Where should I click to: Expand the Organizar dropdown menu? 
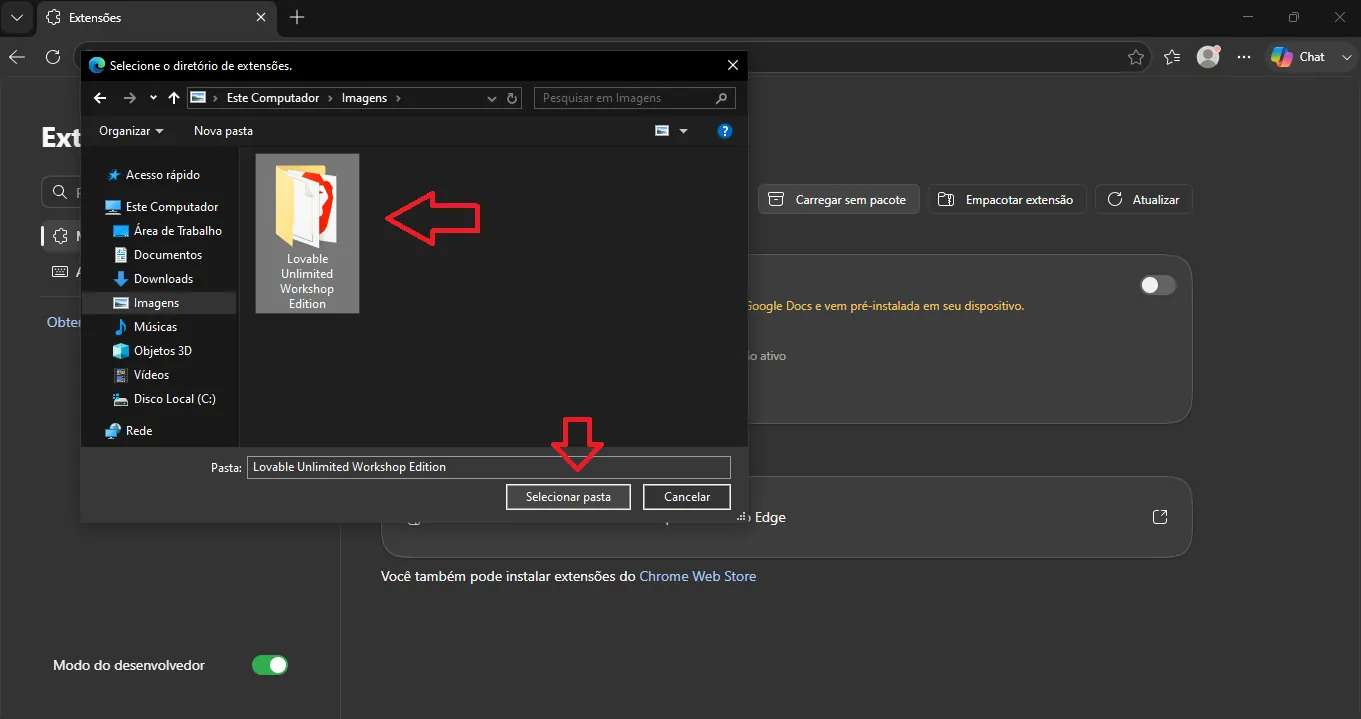pyautogui.click(x=131, y=131)
